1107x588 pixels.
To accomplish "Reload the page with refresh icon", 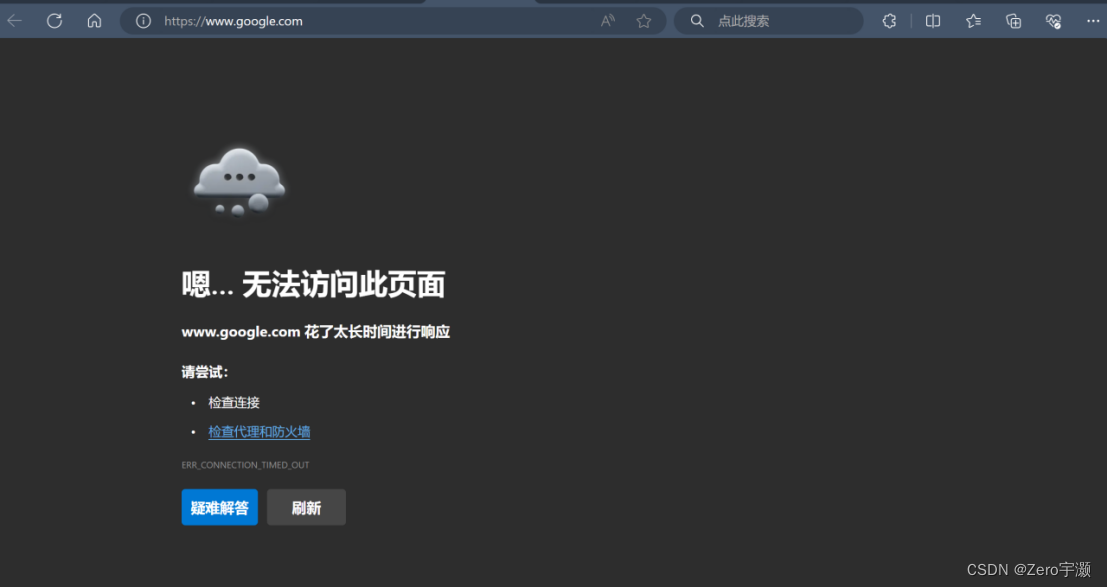I will point(54,21).
